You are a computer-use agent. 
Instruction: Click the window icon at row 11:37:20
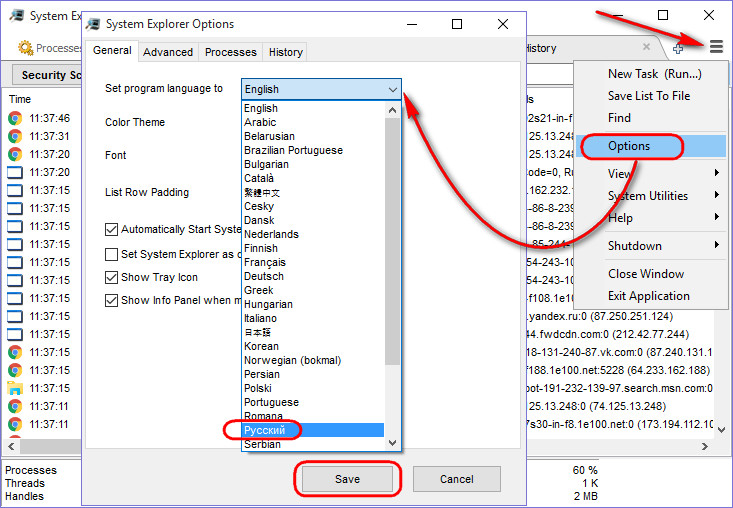15,172
